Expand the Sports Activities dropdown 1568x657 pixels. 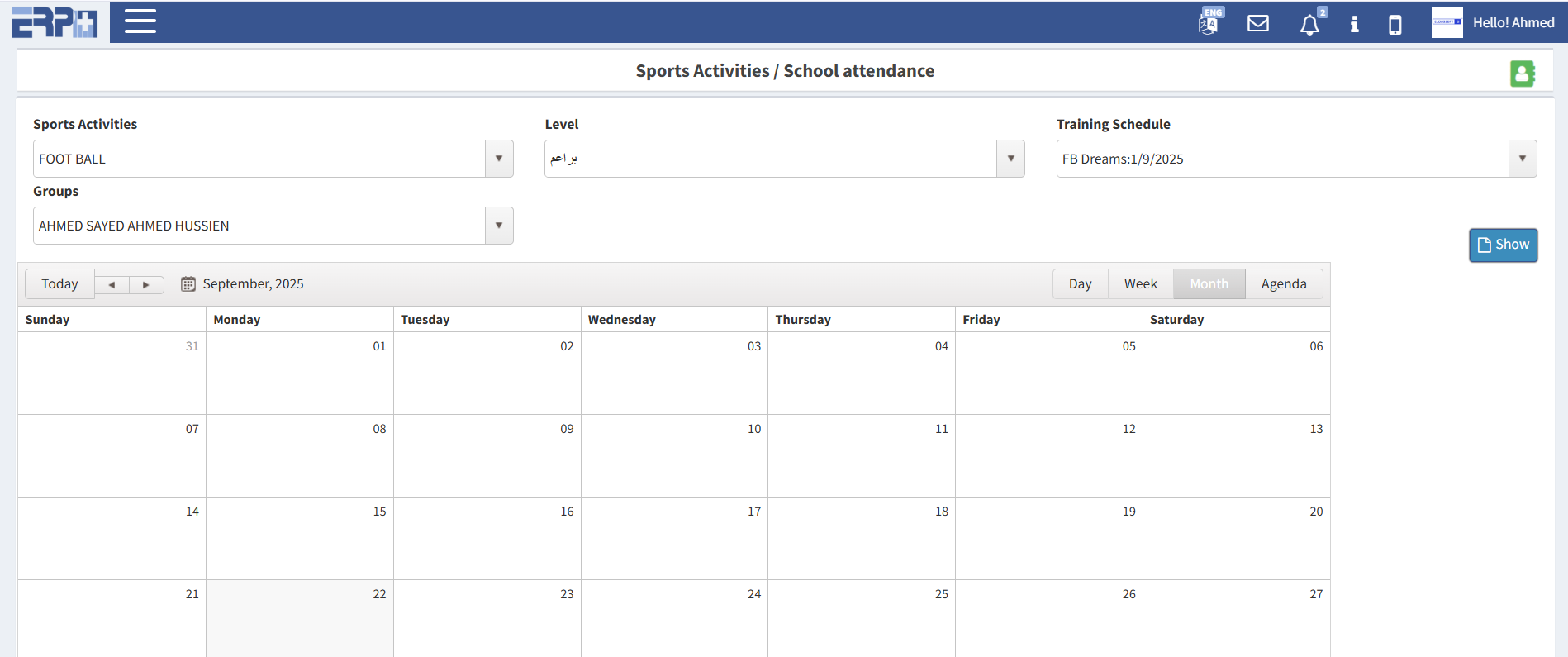(x=499, y=159)
